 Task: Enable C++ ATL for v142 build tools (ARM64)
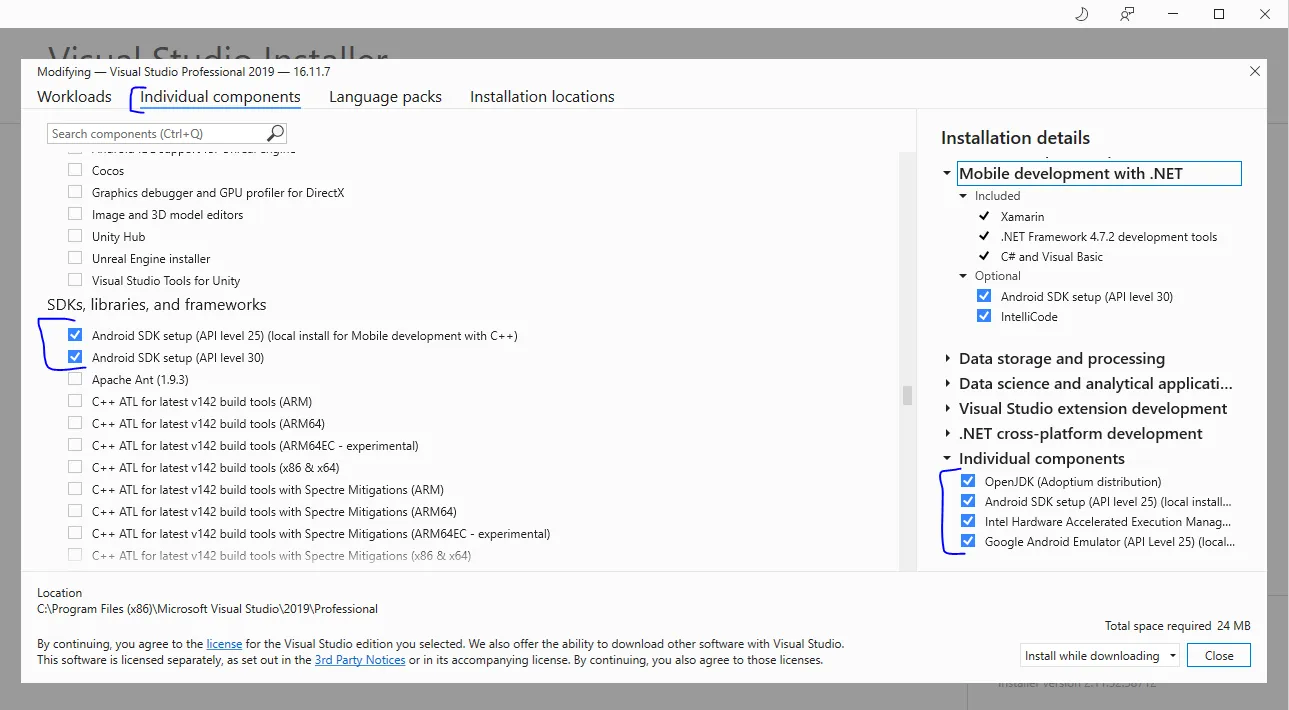[75, 424]
